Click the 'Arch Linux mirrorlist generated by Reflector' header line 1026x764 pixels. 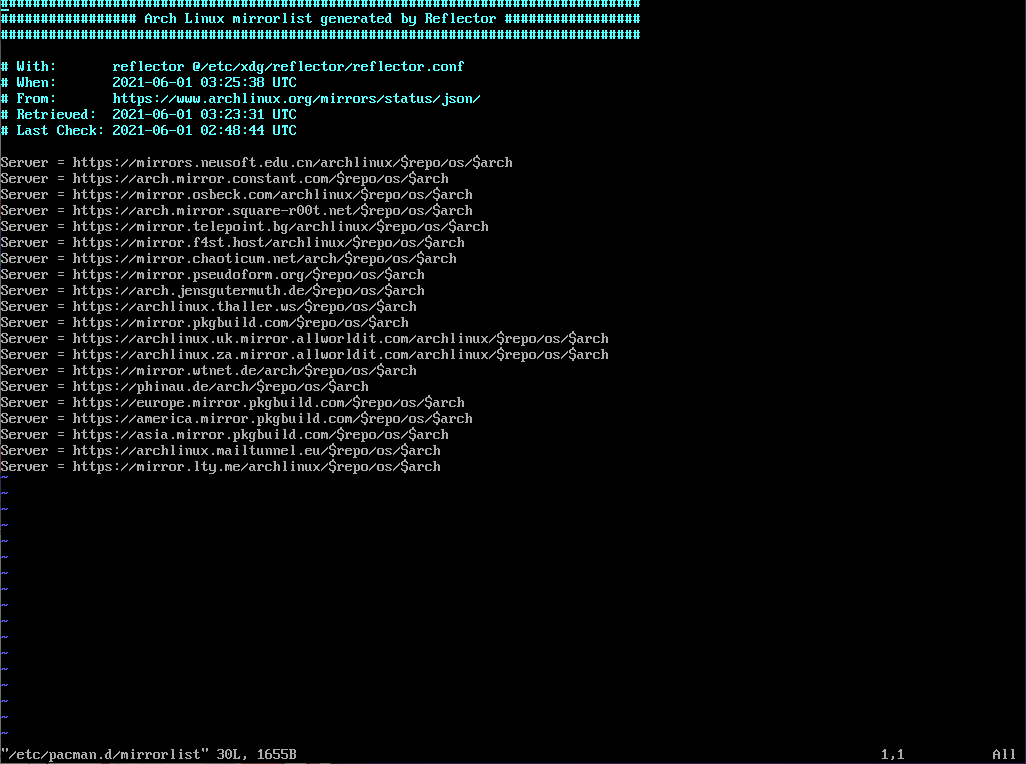(320, 18)
